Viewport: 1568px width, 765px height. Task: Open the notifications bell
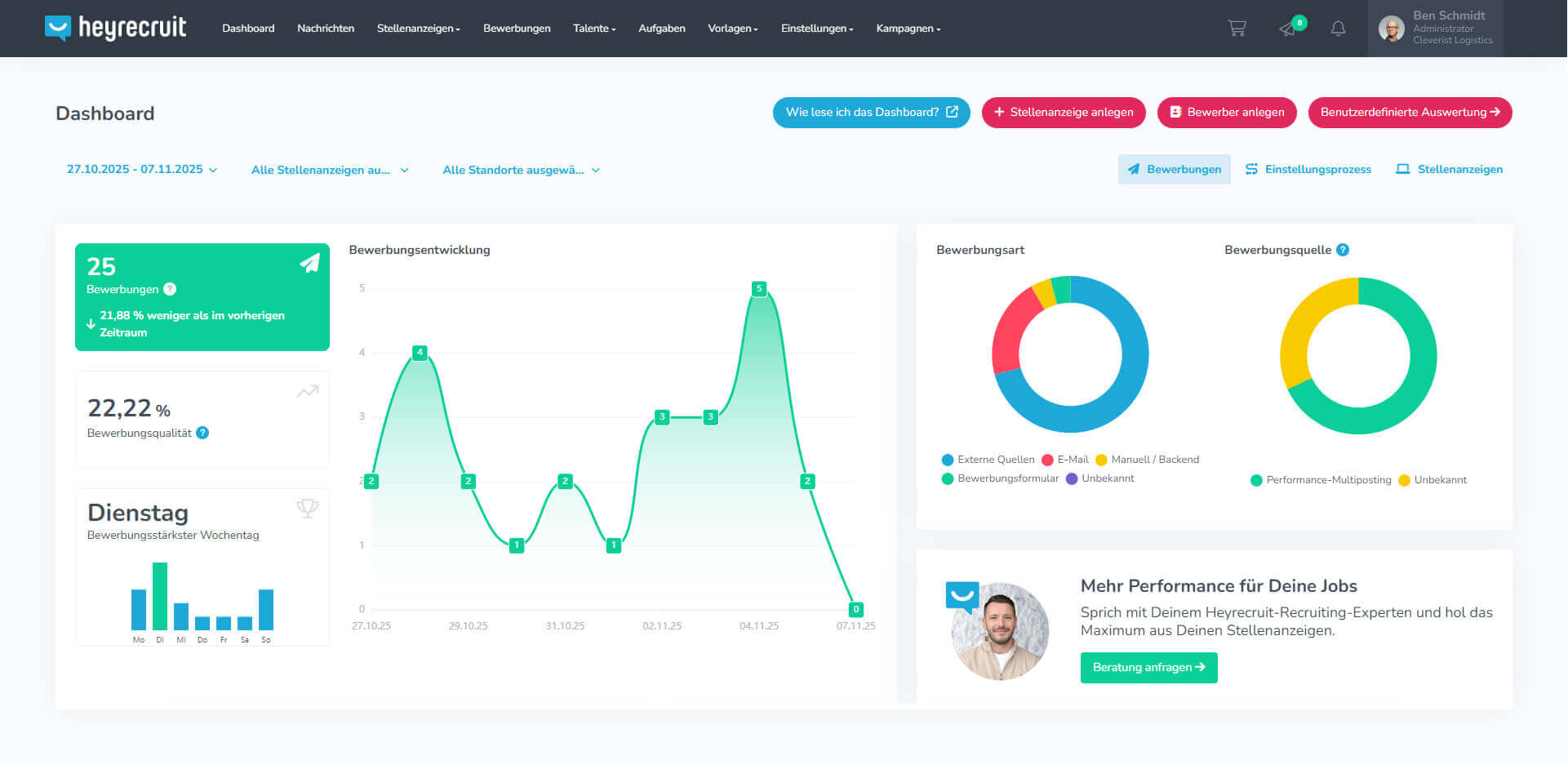point(1338,29)
